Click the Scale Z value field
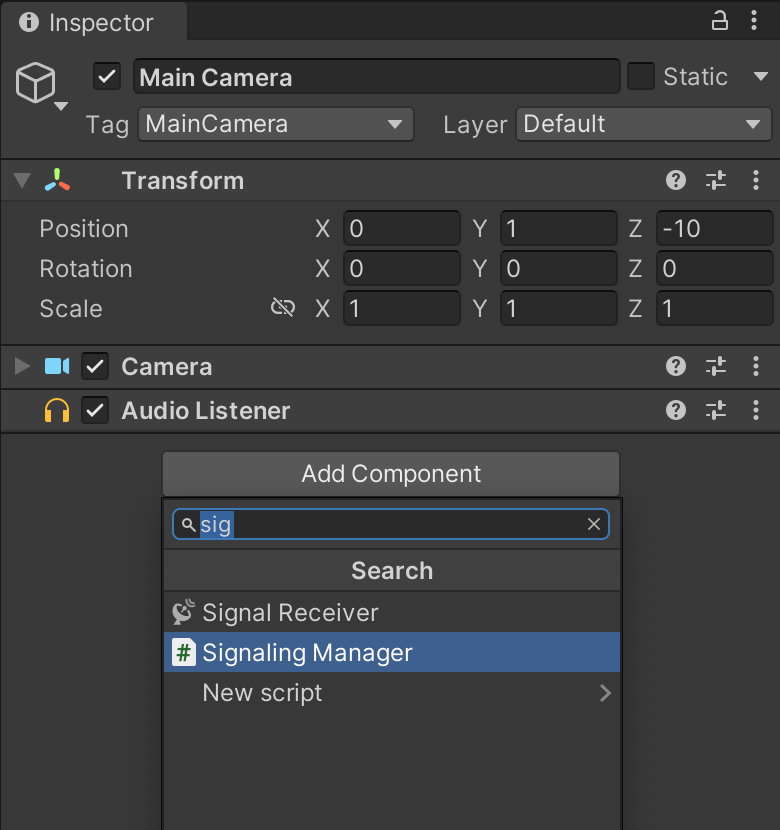 715,308
